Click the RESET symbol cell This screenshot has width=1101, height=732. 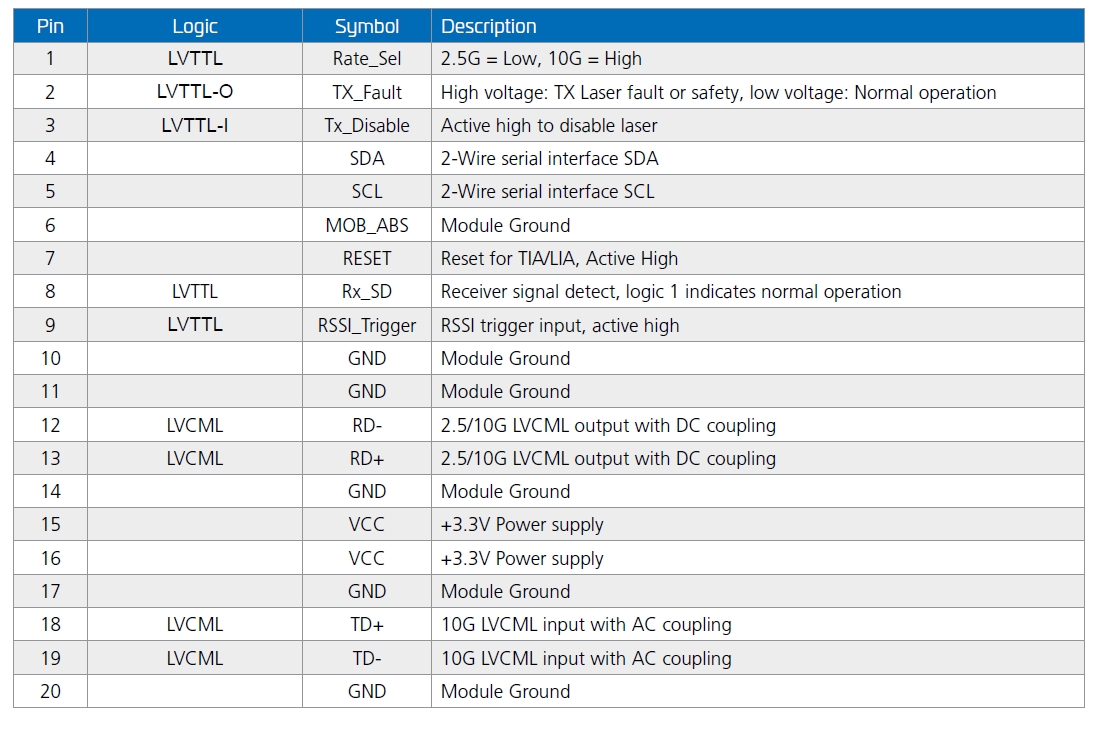click(367, 258)
